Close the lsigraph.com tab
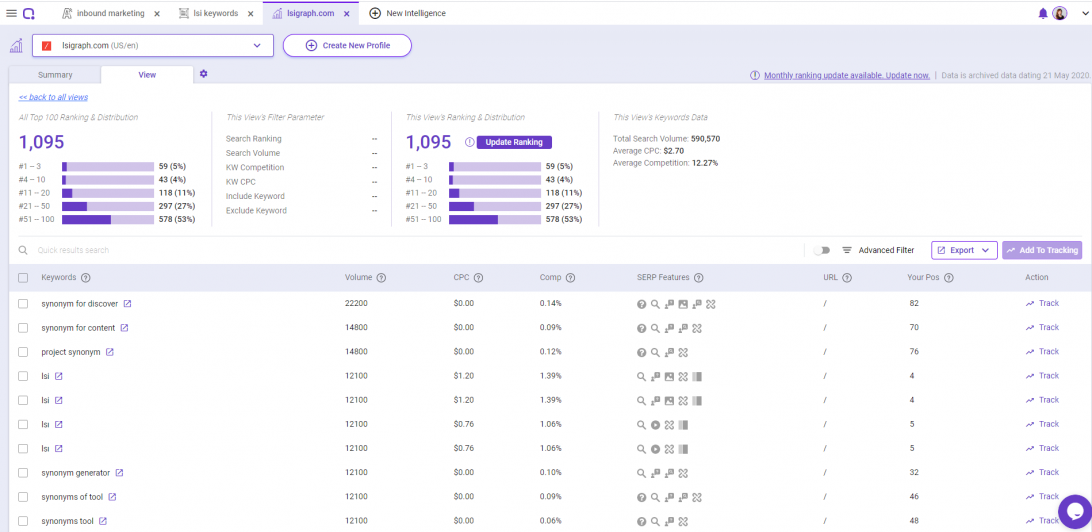 346,13
